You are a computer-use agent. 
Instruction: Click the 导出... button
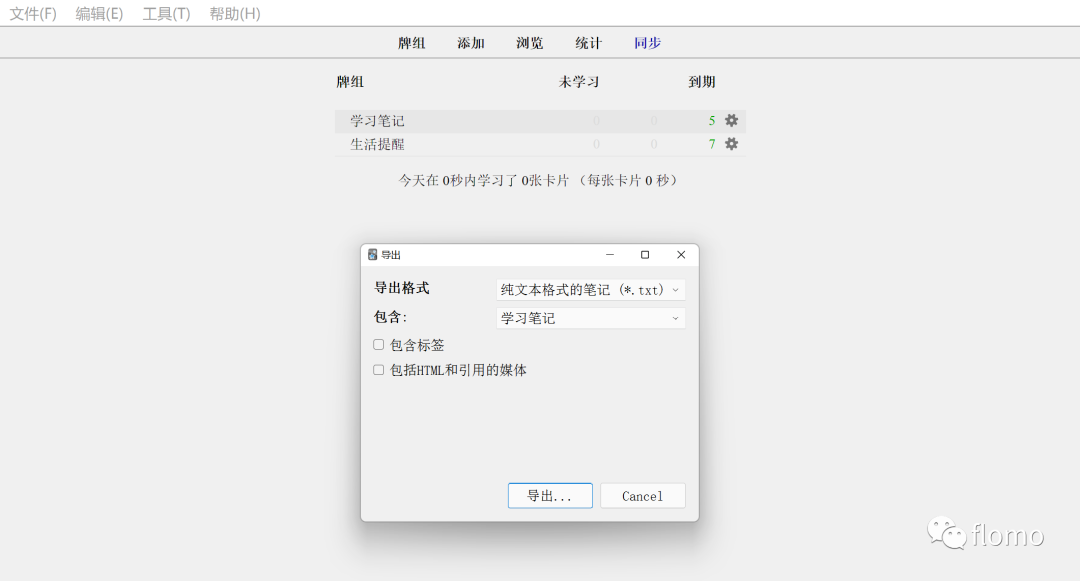(550, 496)
